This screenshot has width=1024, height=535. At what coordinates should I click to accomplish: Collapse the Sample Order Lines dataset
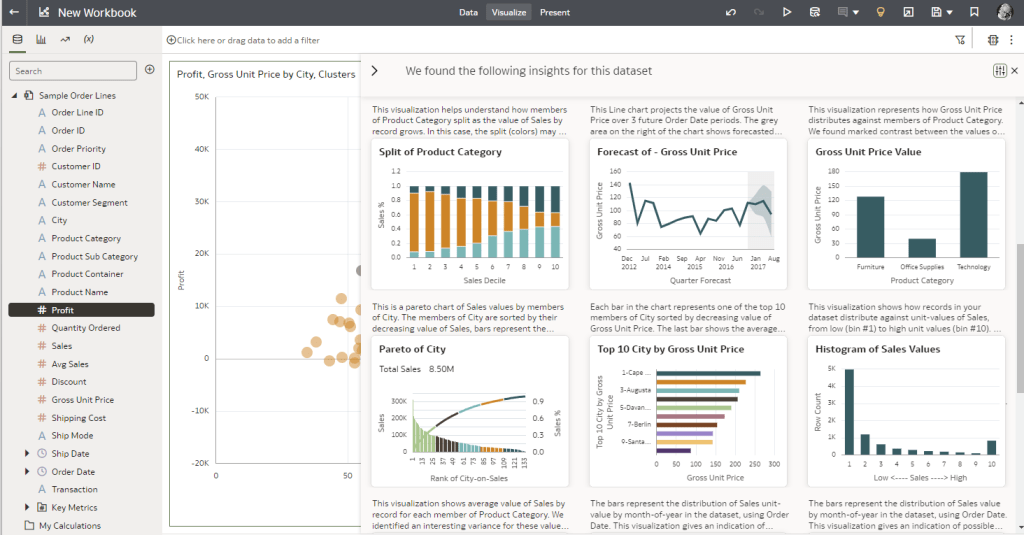(x=15, y=95)
